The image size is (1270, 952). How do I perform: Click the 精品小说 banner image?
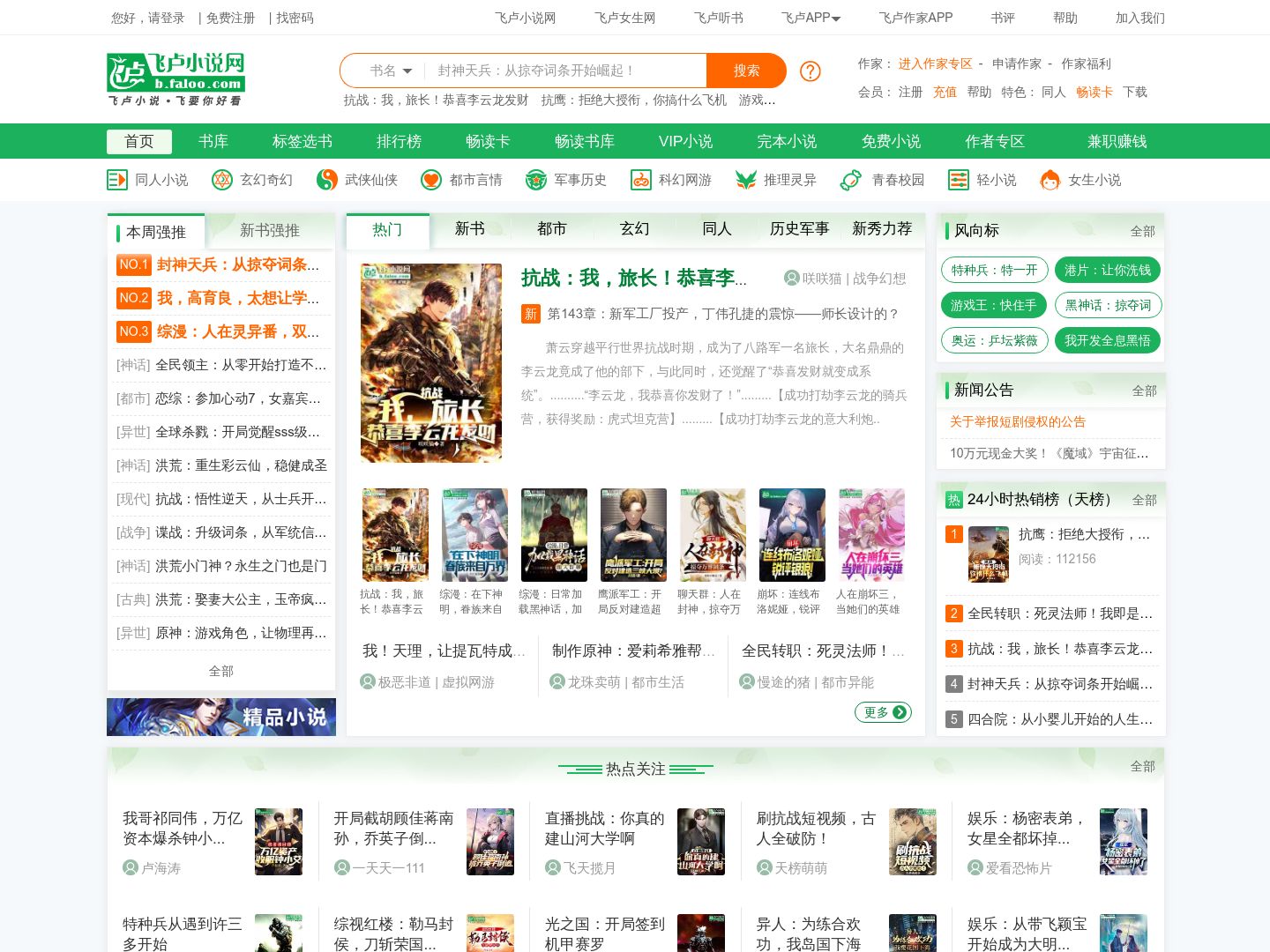tap(221, 717)
